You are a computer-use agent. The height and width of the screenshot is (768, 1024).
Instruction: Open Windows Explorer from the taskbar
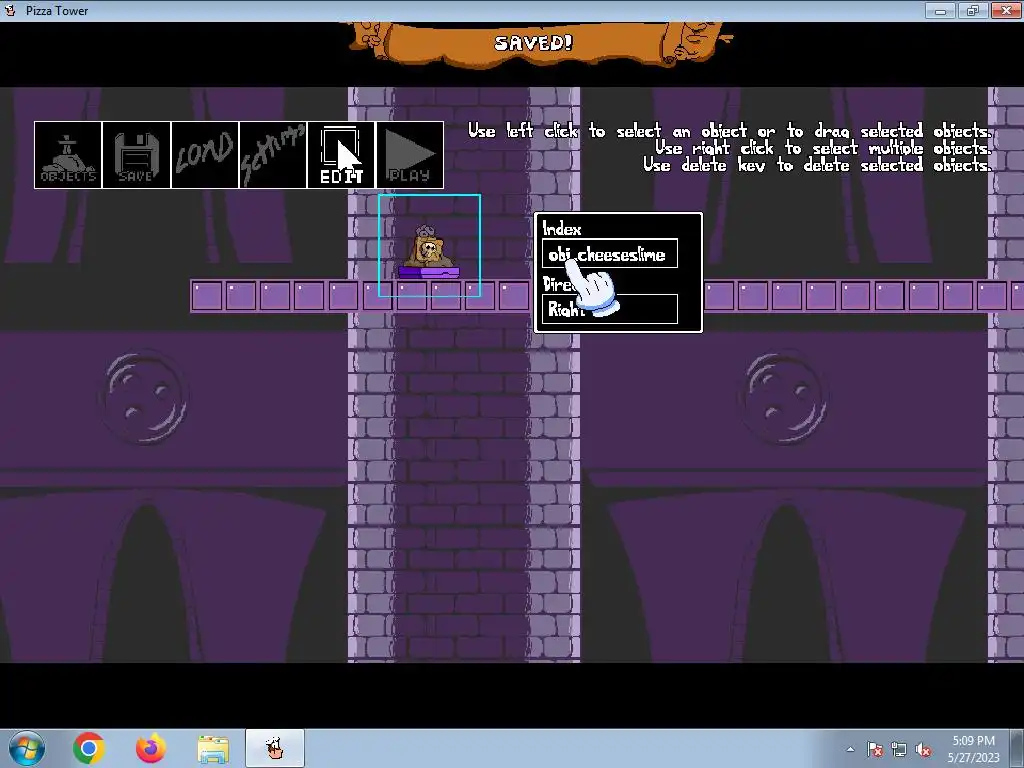[x=213, y=750]
